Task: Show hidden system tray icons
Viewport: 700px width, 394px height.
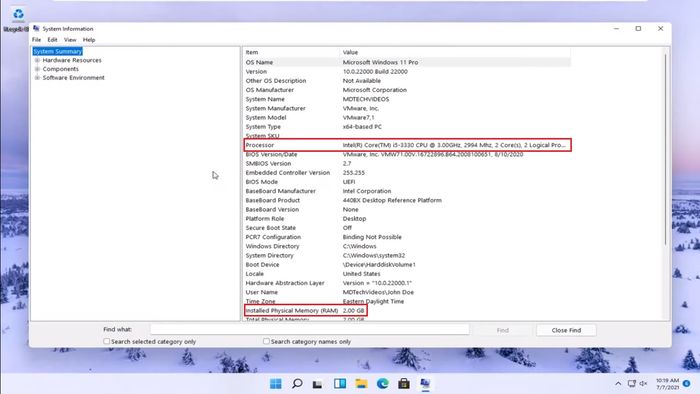Action: pos(618,384)
